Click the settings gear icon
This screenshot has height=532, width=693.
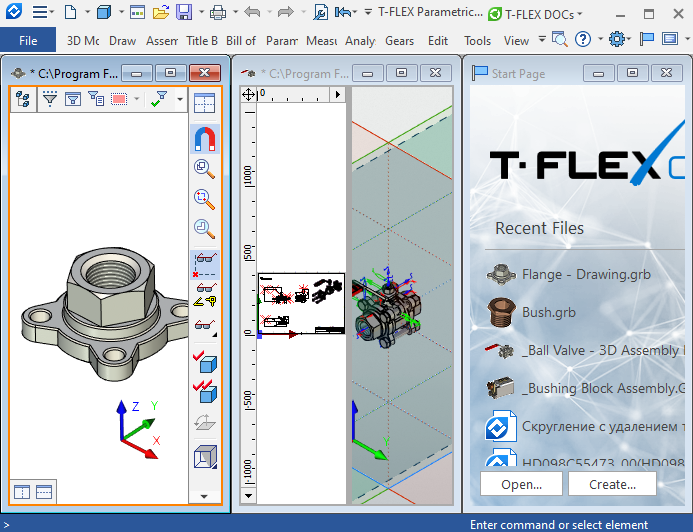[617, 40]
